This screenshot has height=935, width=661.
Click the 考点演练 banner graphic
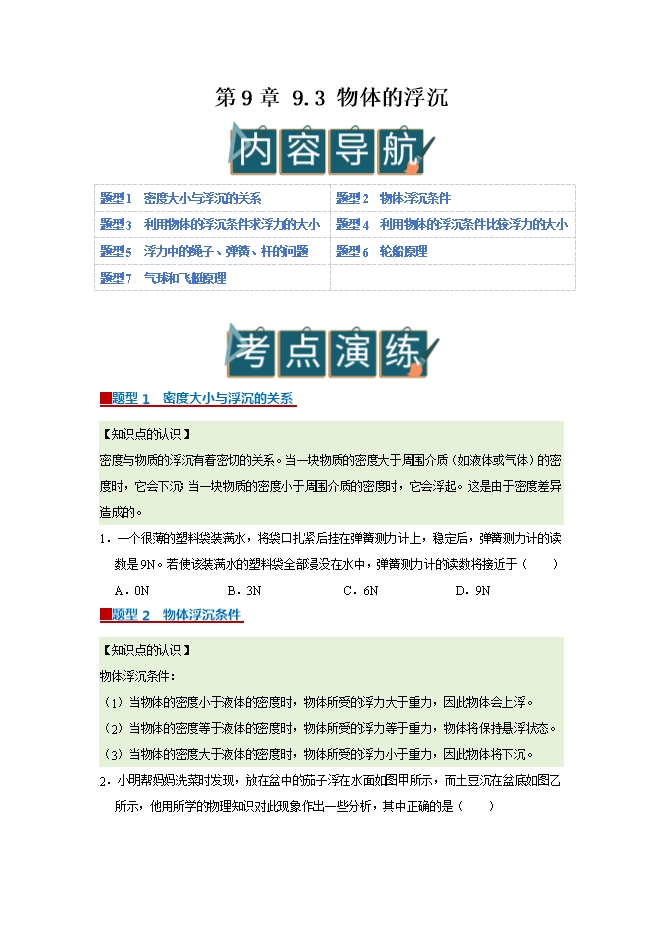click(x=330, y=350)
